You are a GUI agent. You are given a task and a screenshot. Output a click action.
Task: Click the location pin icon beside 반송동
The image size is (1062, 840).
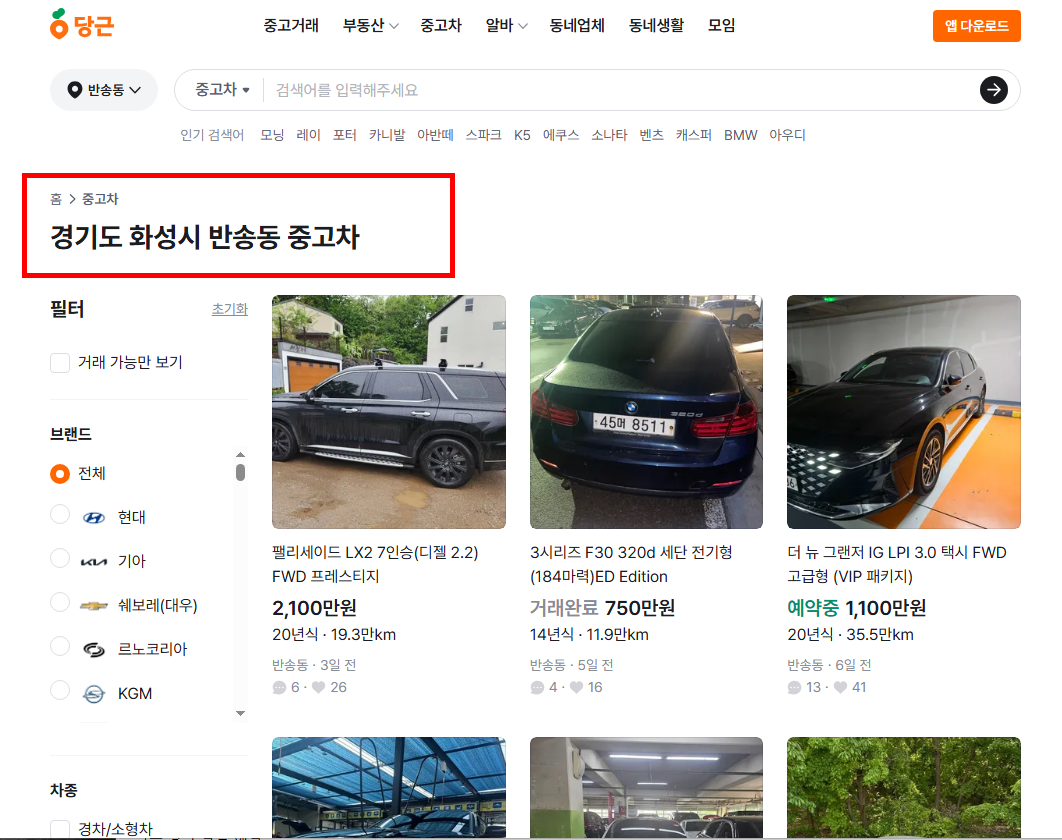point(74,89)
